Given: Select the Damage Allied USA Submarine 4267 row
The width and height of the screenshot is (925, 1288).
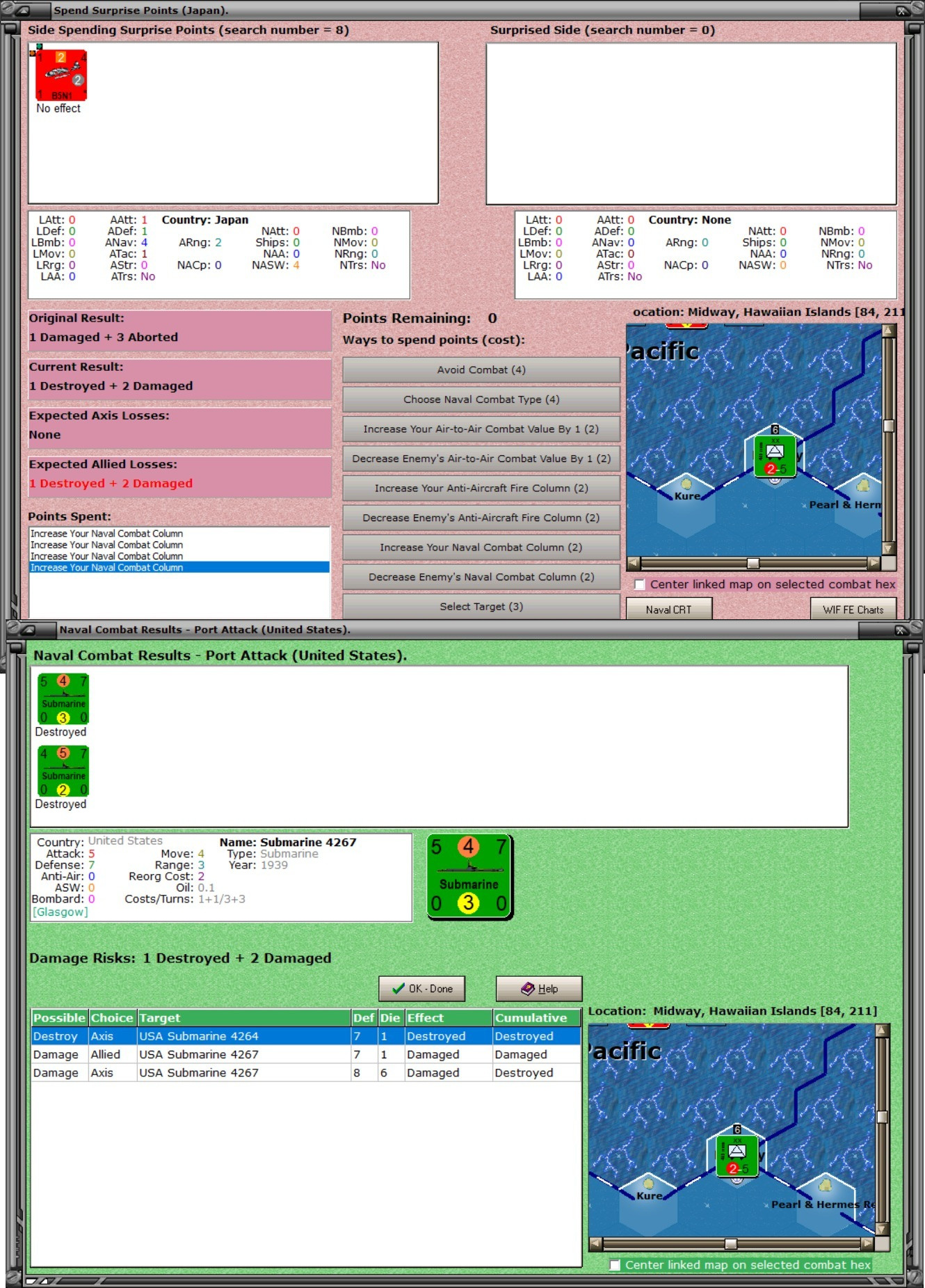Looking at the screenshot, I should [306, 1055].
